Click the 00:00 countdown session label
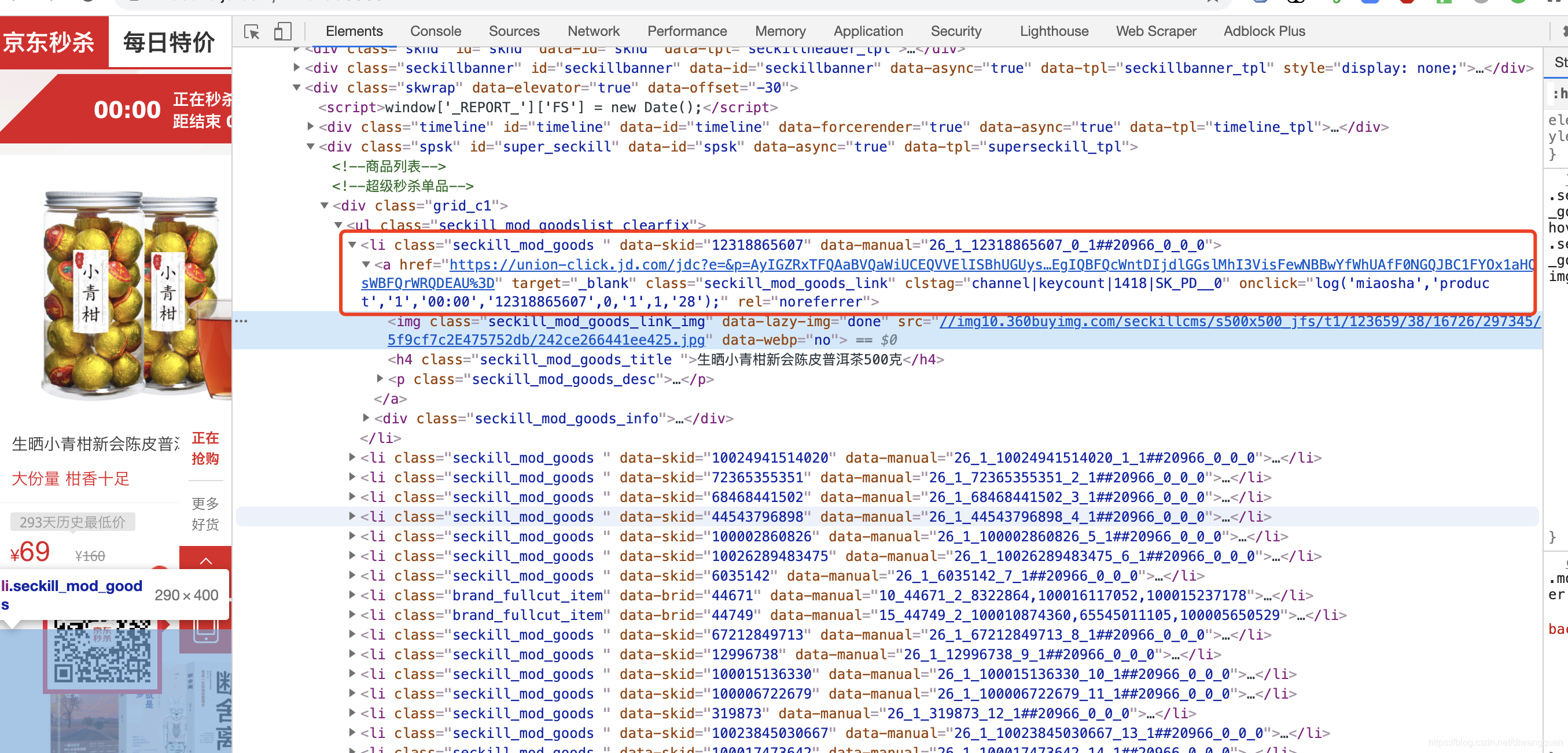 pos(127,110)
